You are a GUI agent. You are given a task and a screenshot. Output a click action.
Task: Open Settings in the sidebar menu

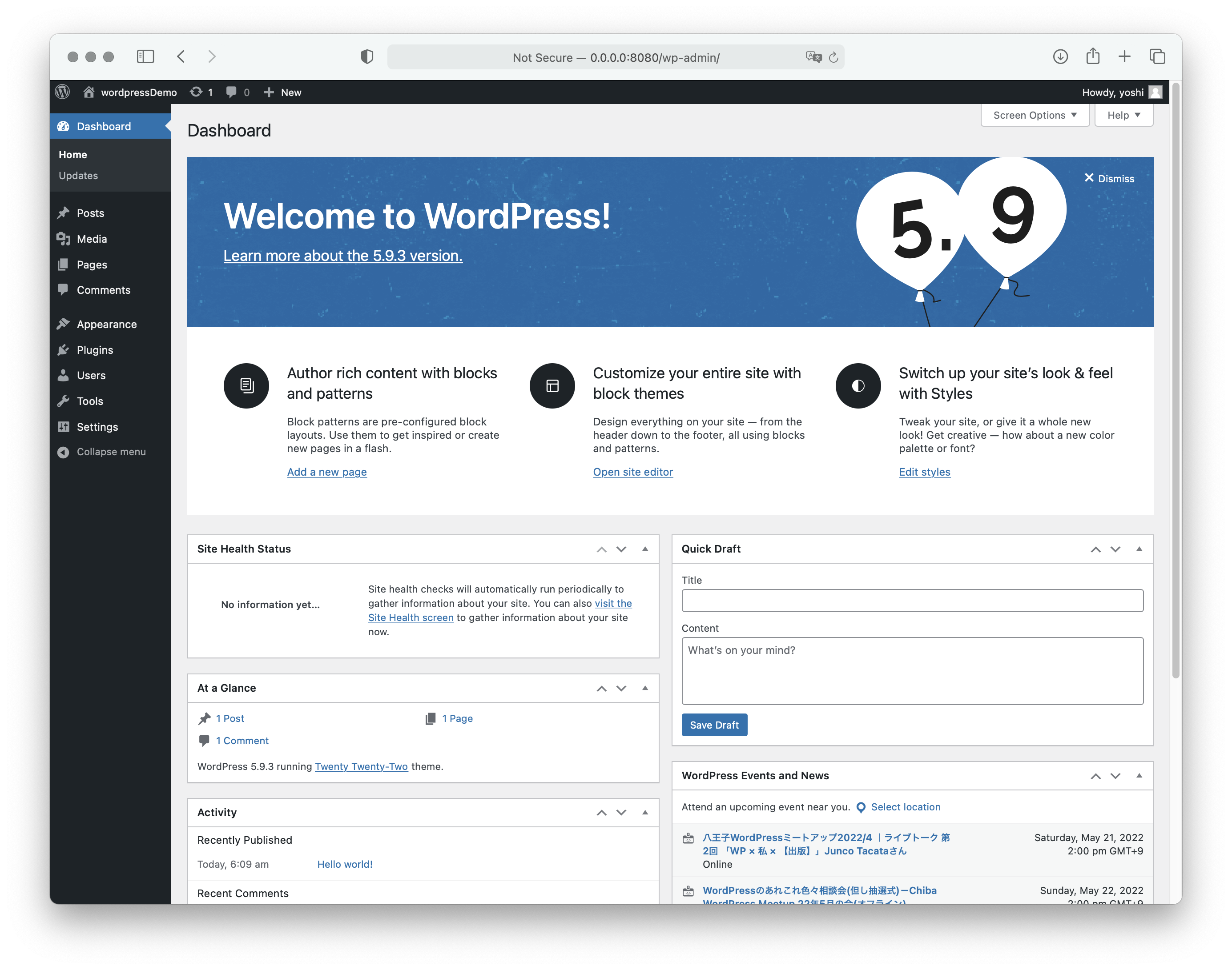pyautogui.click(x=110, y=426)
